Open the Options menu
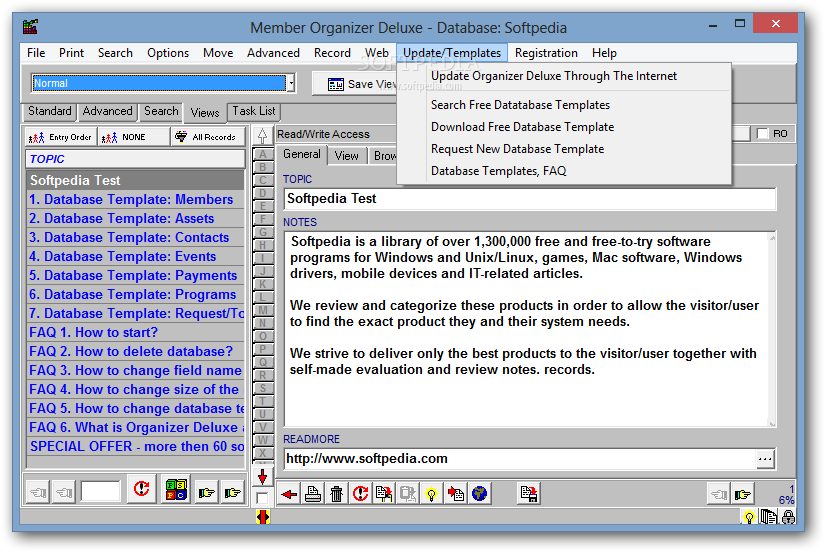 168,53
